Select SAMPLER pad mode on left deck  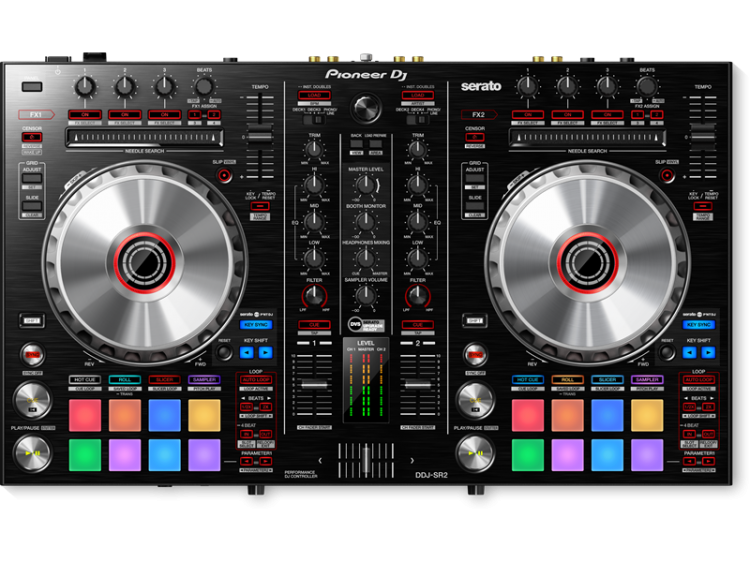tap(204, 380)
